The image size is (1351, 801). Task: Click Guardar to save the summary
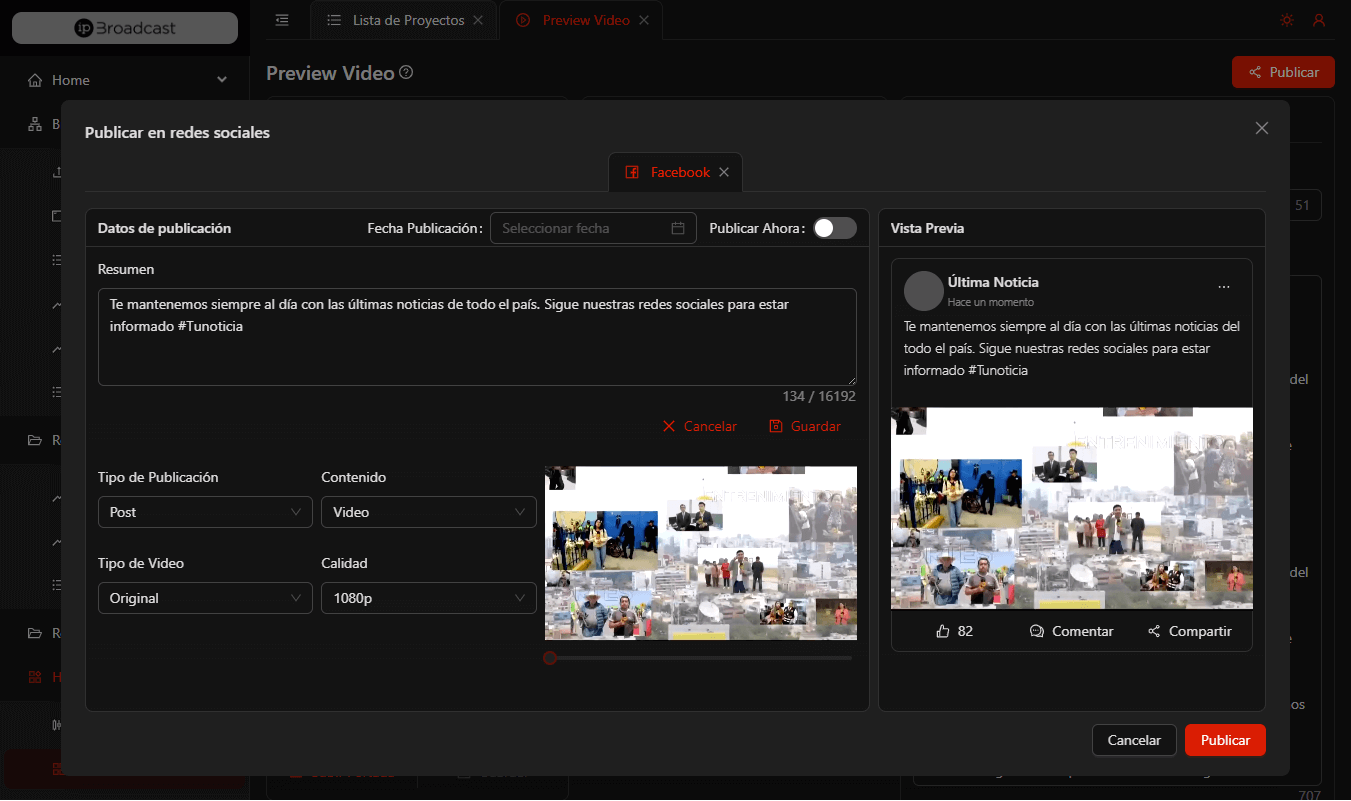805,426
